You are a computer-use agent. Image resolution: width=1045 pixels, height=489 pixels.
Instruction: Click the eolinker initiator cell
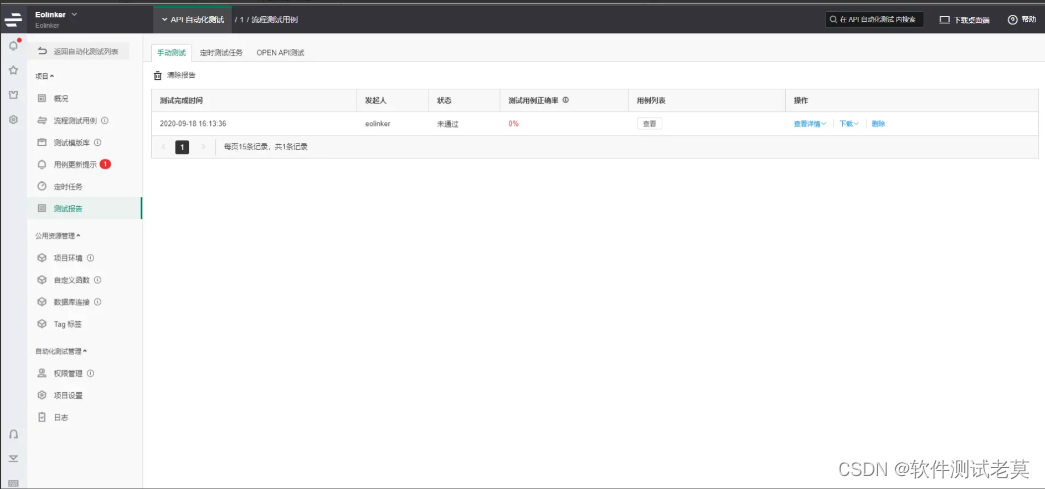pyautogui.click(x=377, y=124)
